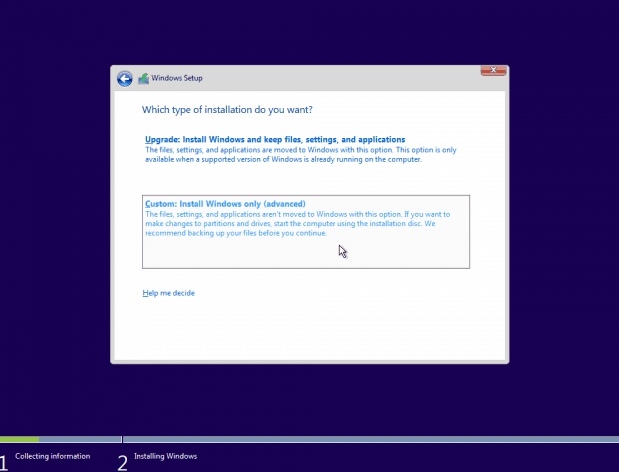619x472 pixels.
Task: Click the Custom option description paragraph
Action: (297, 223)
